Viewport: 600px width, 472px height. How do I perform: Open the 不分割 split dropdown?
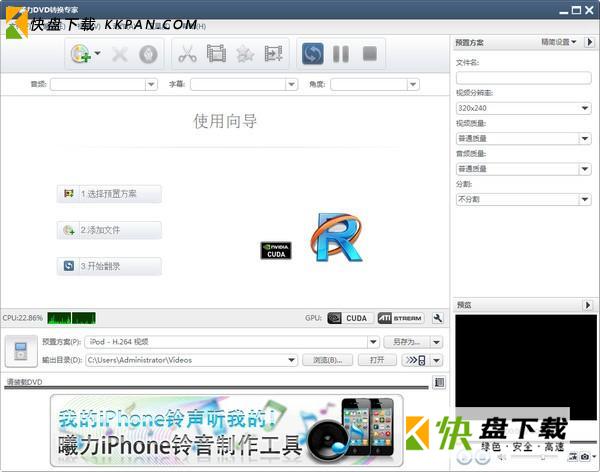(x=523, y=199)
